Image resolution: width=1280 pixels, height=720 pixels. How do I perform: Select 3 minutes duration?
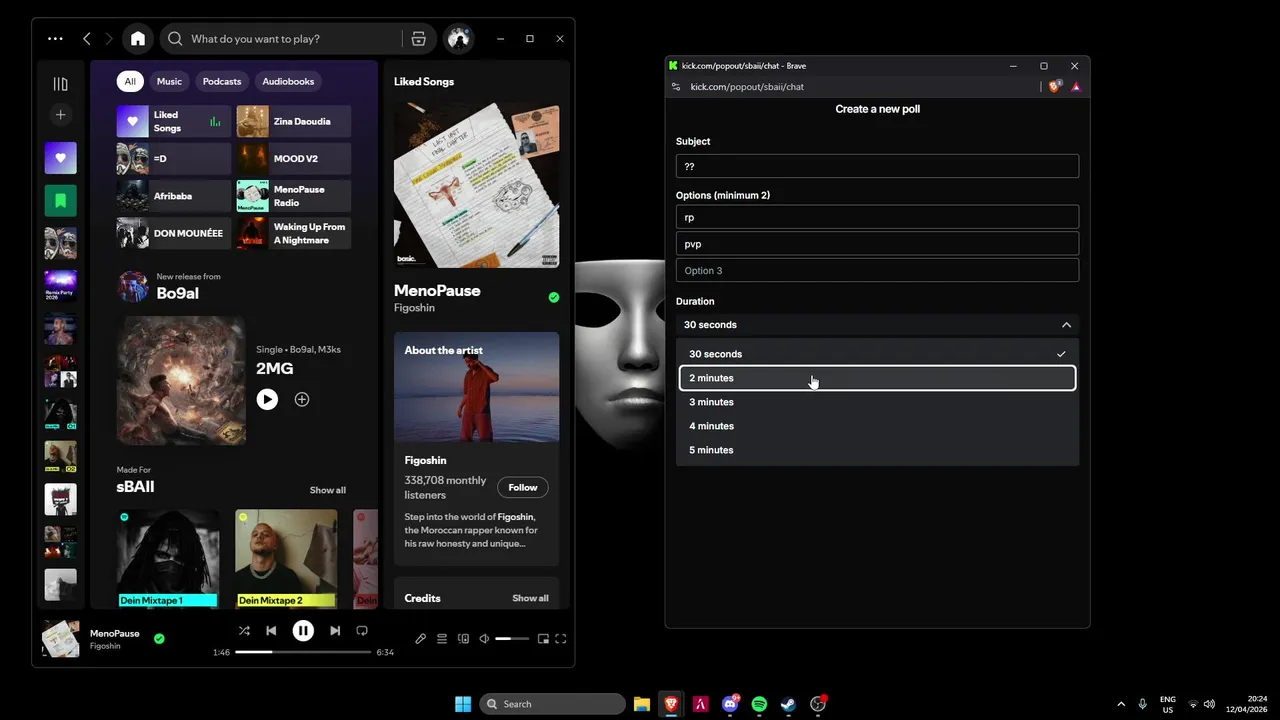877,402
